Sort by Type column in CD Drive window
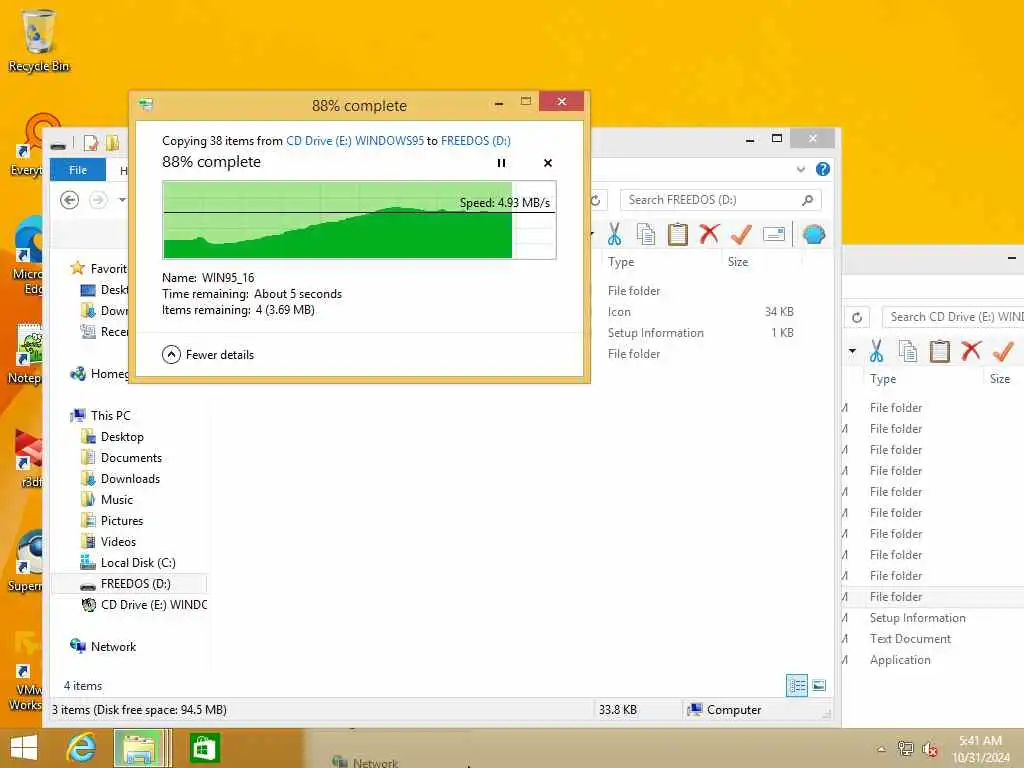This screenshot has height=768, width=1024. coord(883,379)
